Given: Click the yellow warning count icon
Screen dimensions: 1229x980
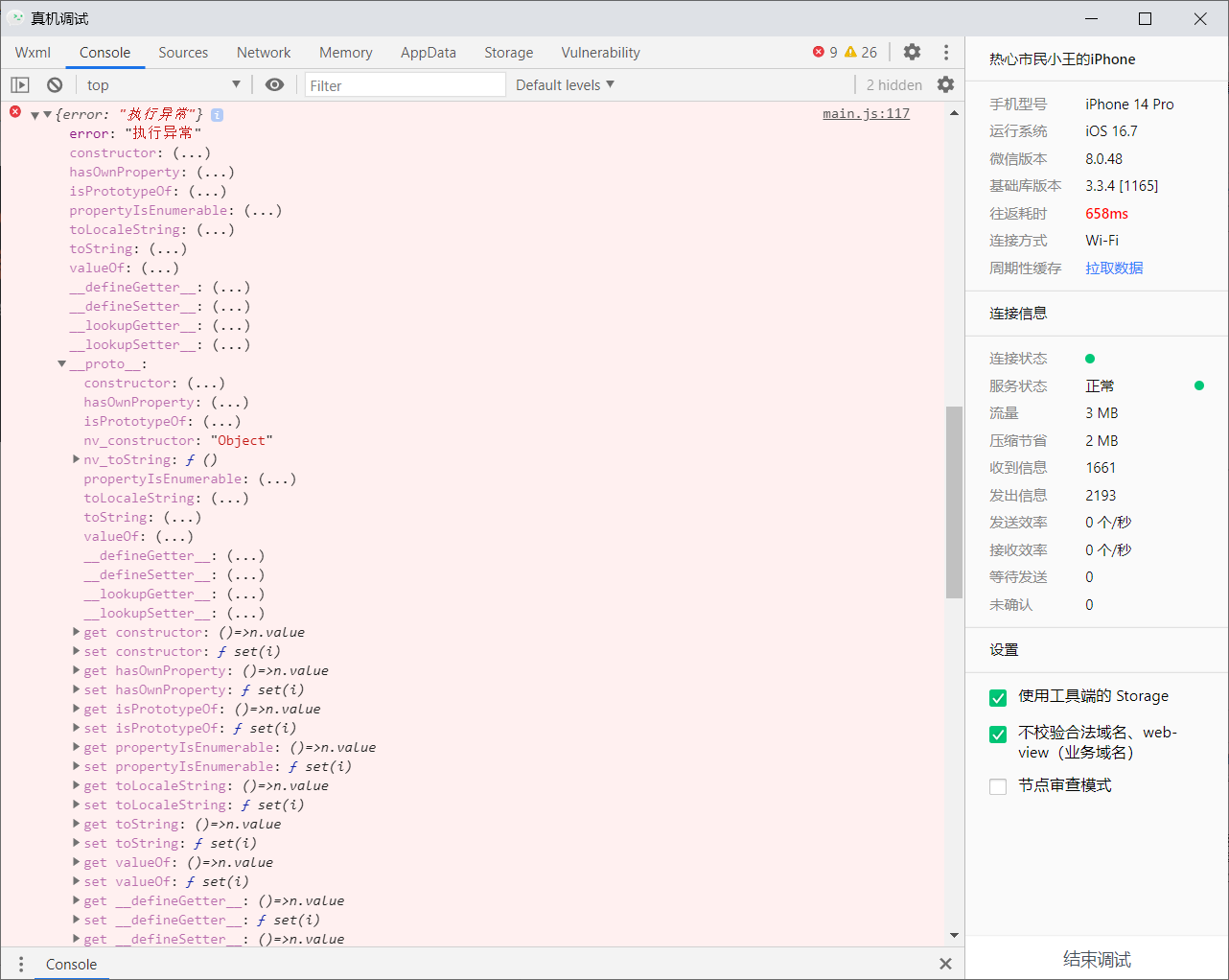Looking at the screenshot, I should click(x=850, y=52).
